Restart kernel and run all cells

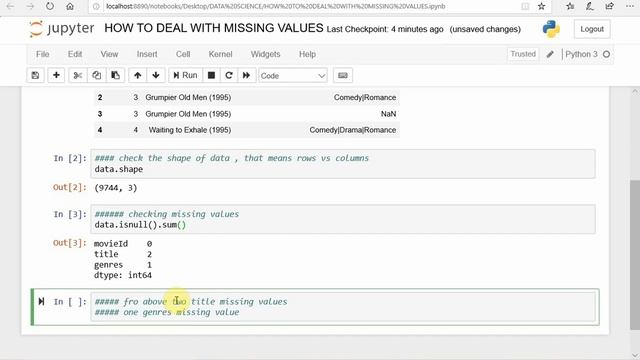pyautogui.click(x=247, y=76)
